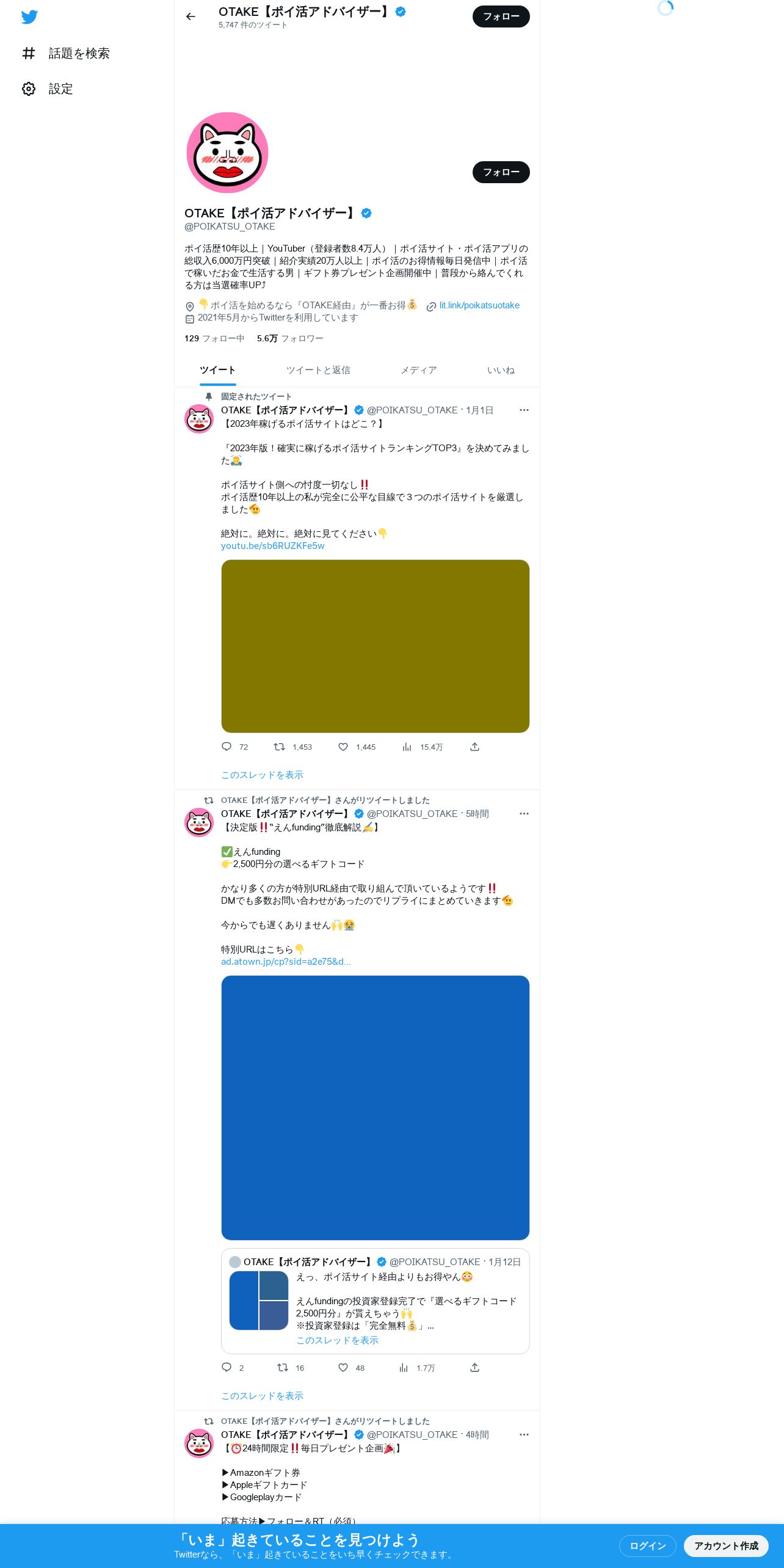Switch to the メディア tab
The height and width of the screenshot is (1568, 784).
click(x=418, y=370)
